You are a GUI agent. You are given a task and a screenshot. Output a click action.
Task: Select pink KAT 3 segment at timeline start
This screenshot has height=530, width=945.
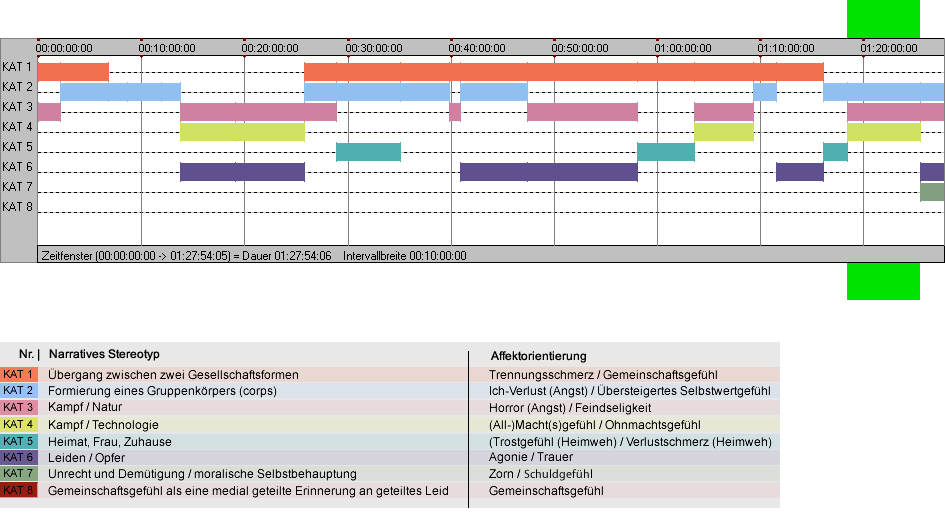point(49,112)
